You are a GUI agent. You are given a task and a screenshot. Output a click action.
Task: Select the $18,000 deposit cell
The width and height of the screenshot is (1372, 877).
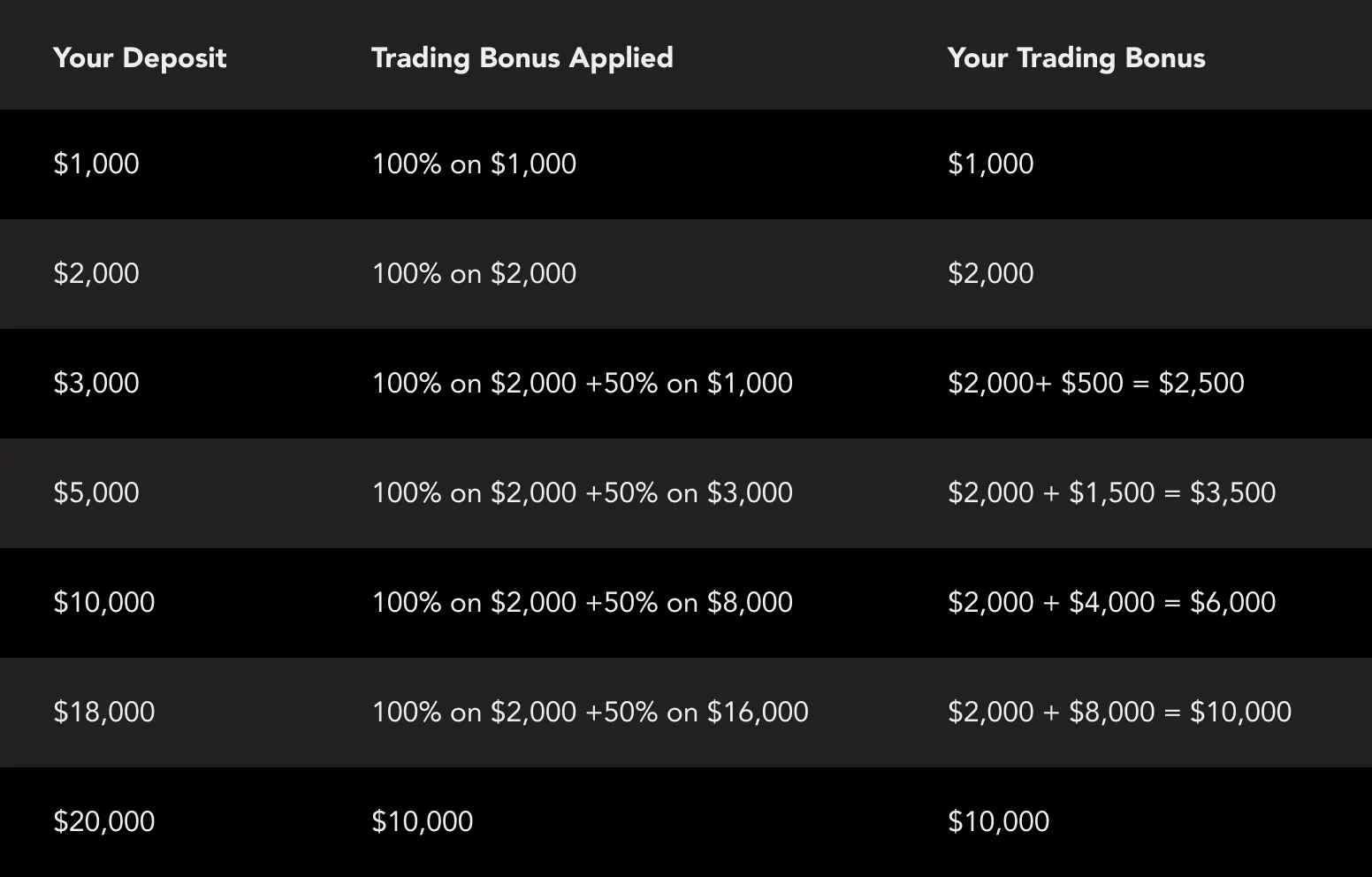click(104, 712)
